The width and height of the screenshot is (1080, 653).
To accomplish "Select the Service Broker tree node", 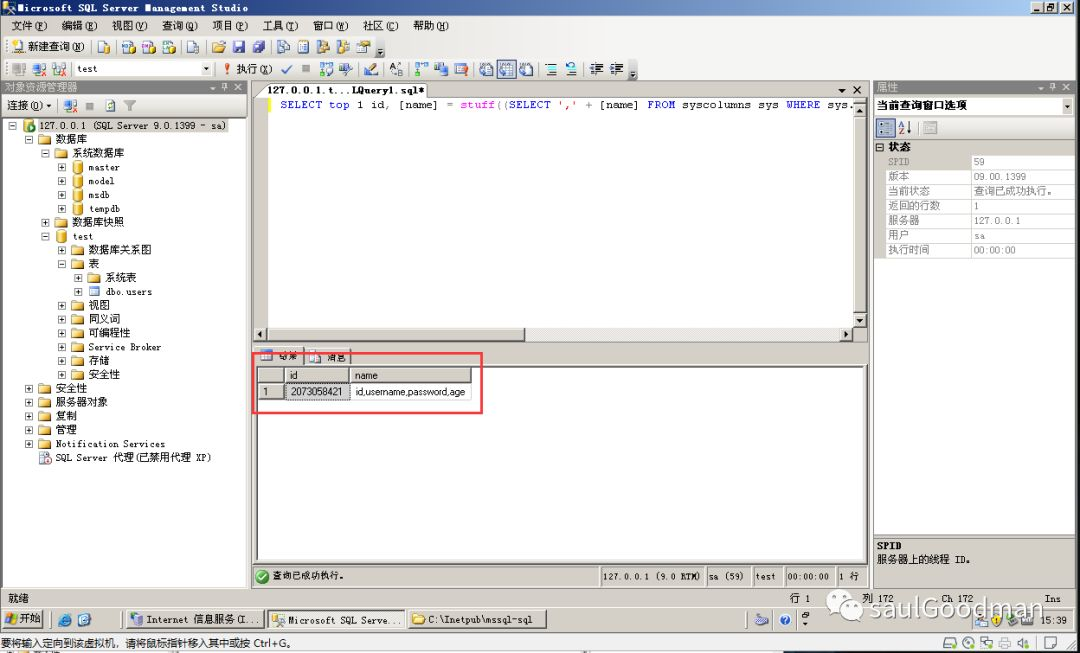I will pyautogui.click(x=125, y=347).
